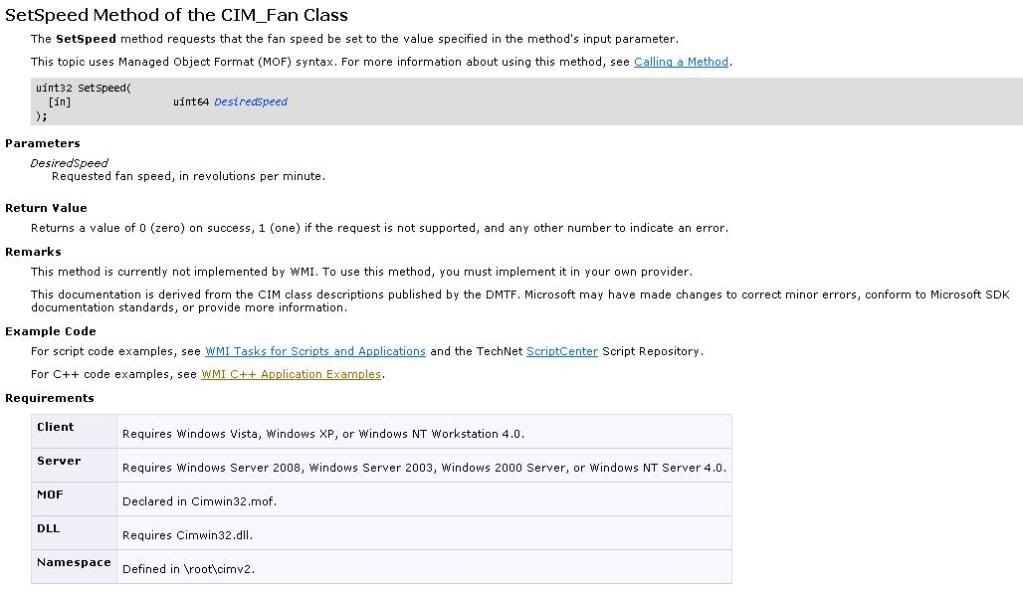1023x591 pixels.
Task: Click the Remarks section heading
Action: pos(33,251)
